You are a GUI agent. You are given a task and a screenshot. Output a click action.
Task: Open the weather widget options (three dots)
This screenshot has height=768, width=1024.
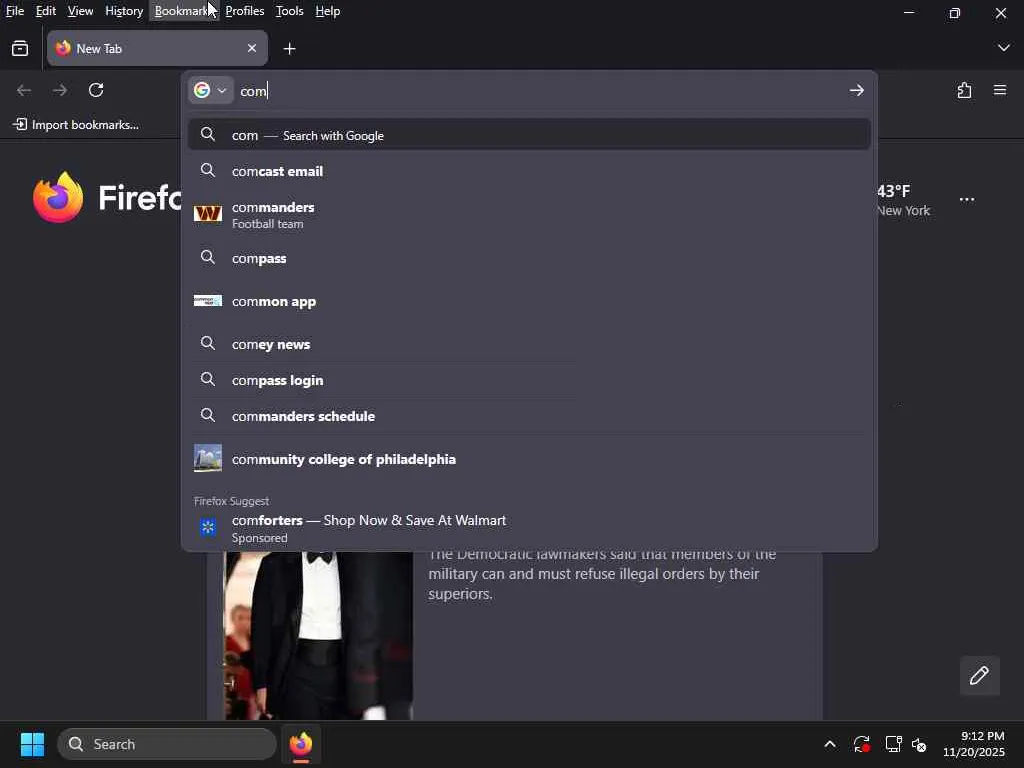(967, 200)
